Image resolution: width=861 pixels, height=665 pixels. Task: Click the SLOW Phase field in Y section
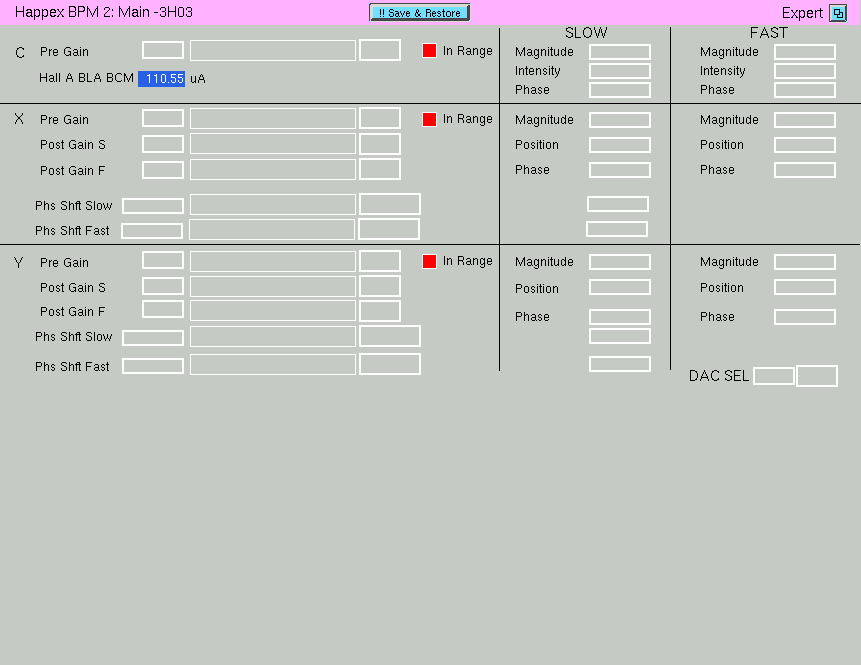click(620, 317)
